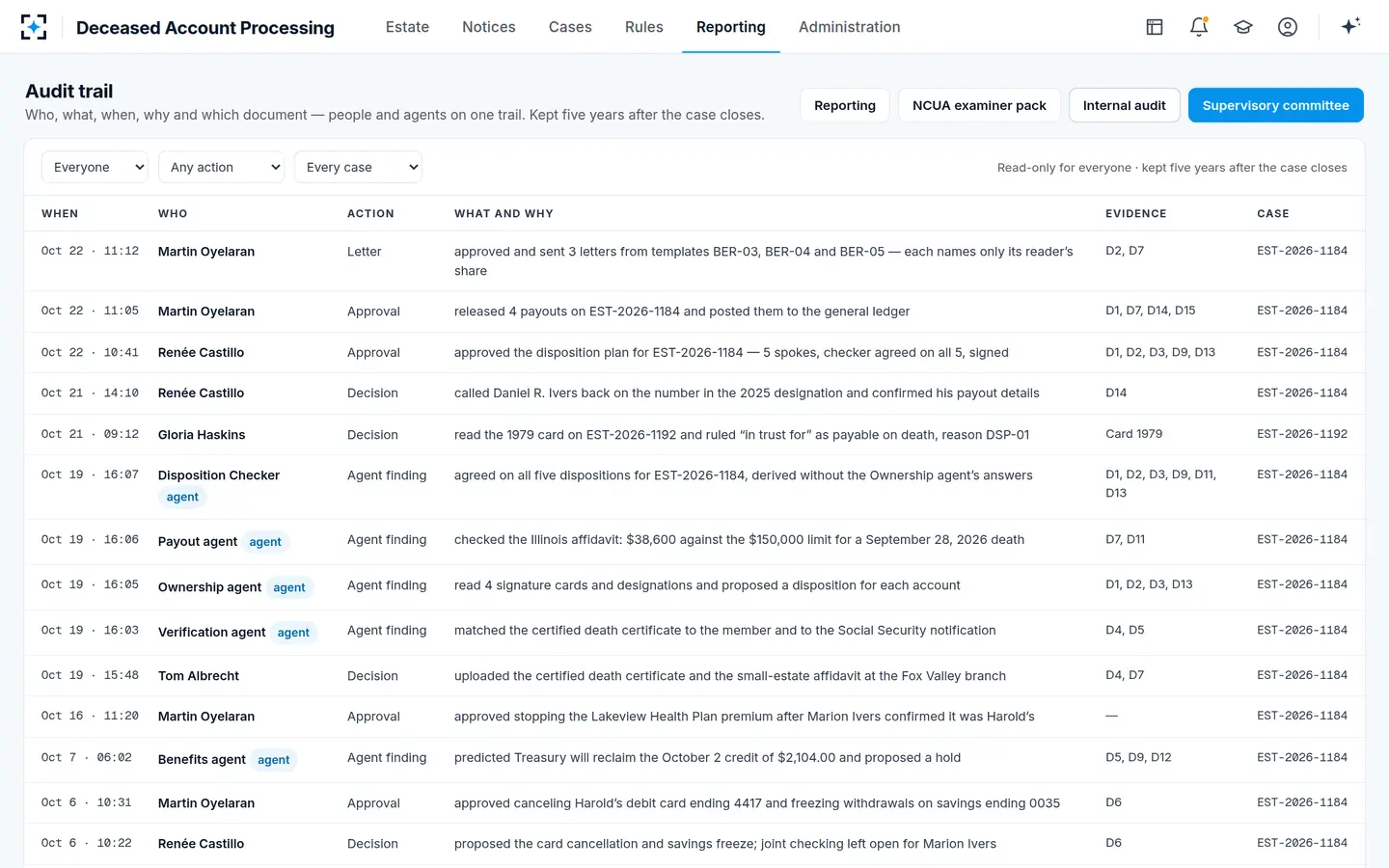Click the Card 1979 evidence cell
This screenshot has height=868, width=1389.
pyautogui.click(x=1134, y=434)
